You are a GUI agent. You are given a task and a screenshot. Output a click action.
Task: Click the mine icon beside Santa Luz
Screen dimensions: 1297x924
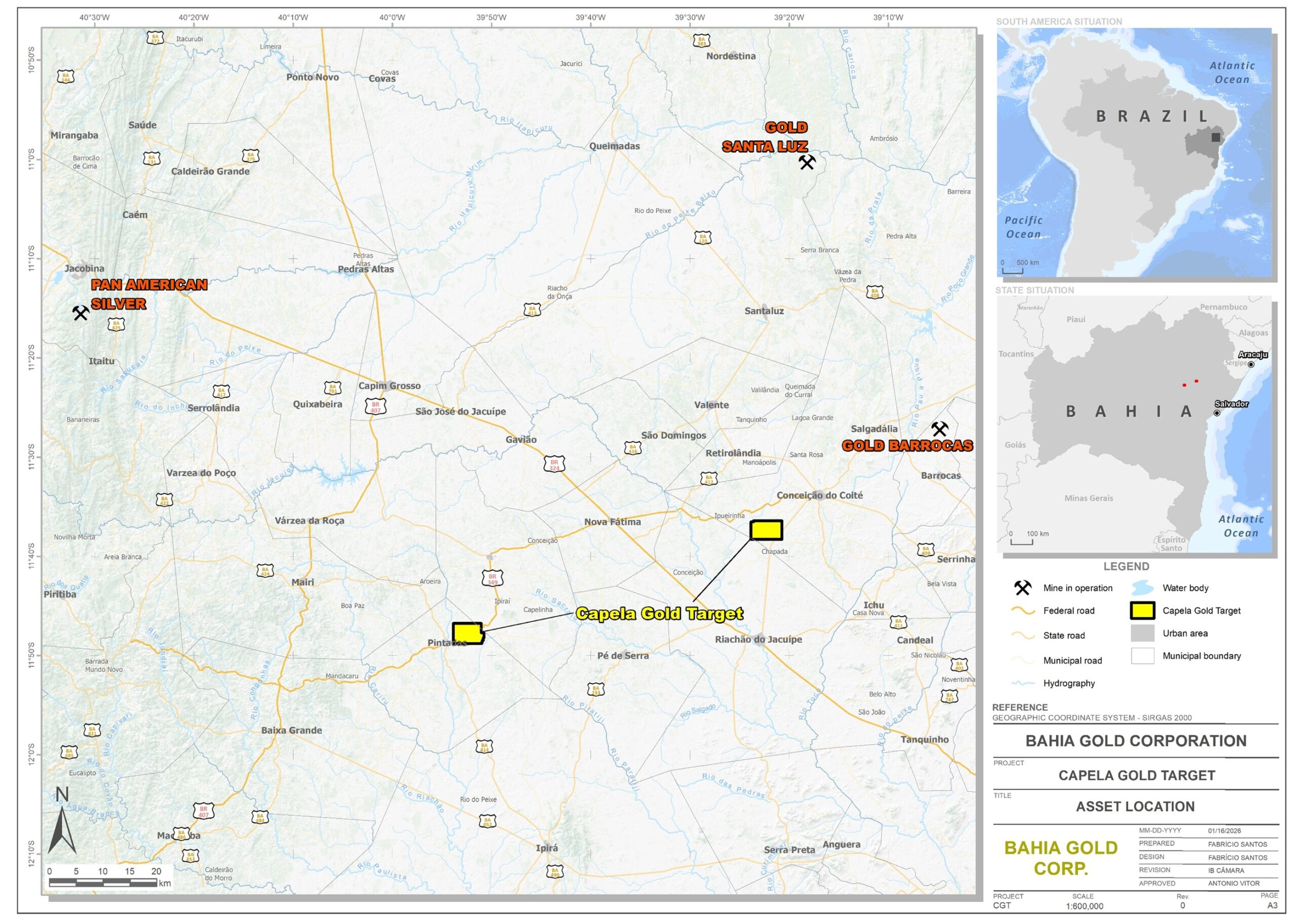tap(807, 163)
